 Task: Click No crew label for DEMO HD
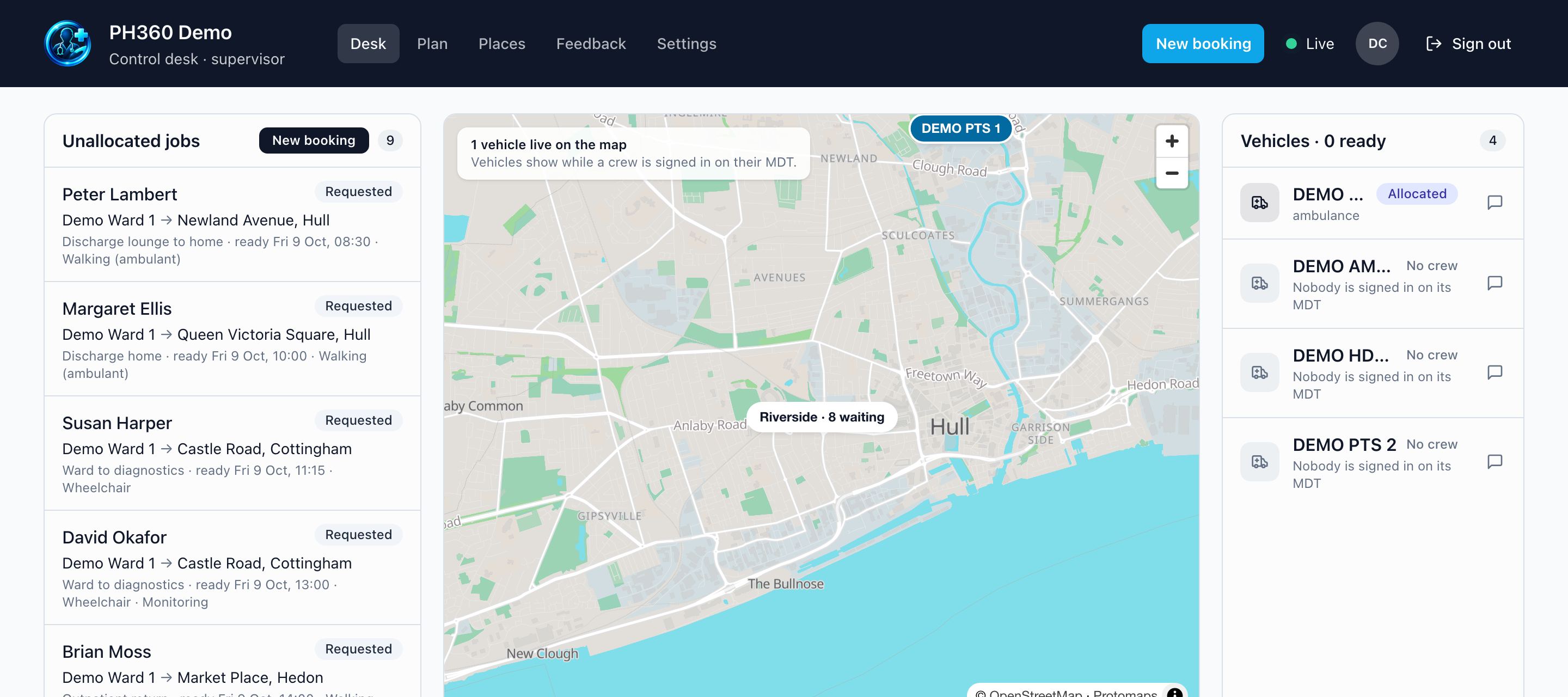(1432, 355)
